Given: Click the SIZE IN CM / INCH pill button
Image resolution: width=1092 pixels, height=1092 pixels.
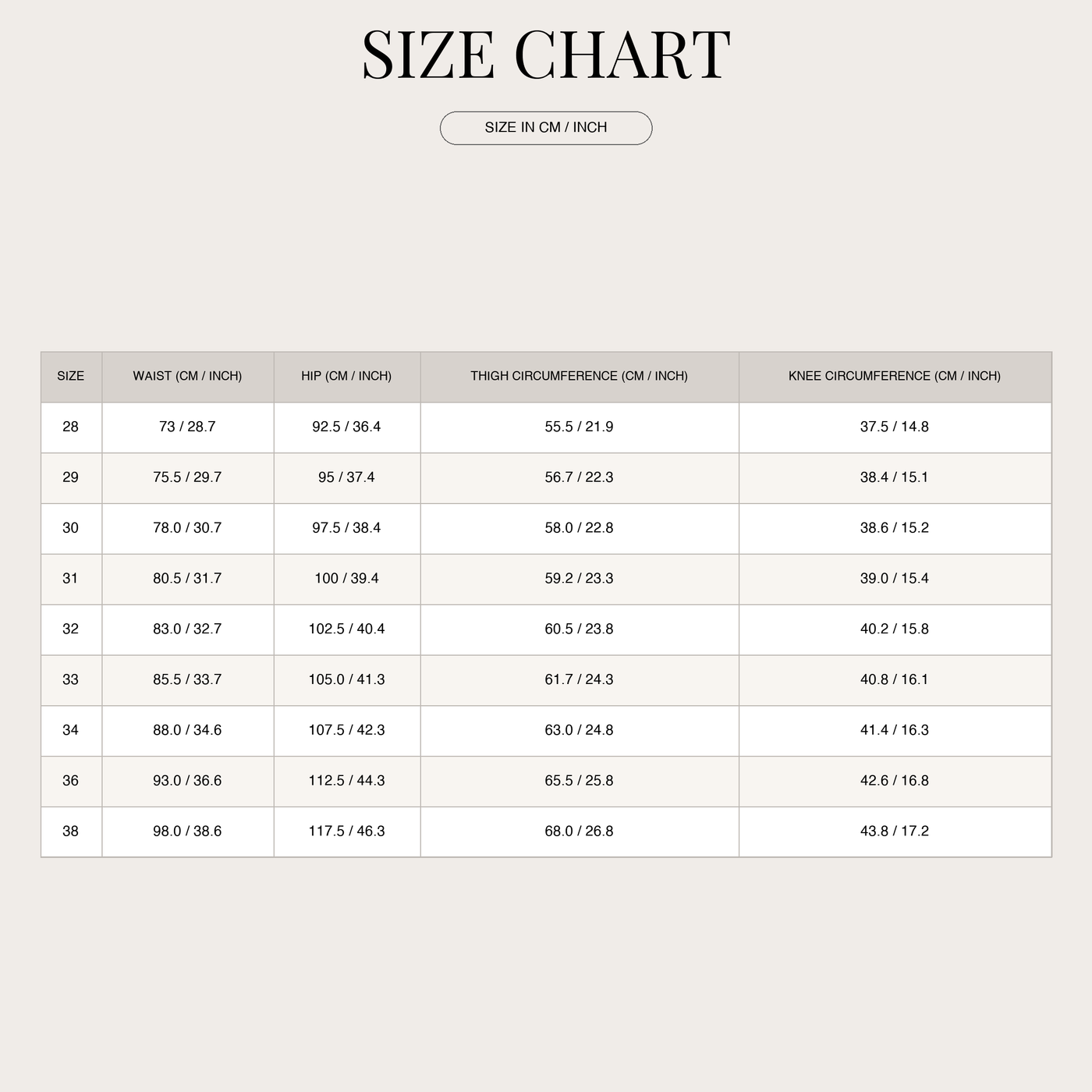Looking at the screenshot, I should point(546,128).
